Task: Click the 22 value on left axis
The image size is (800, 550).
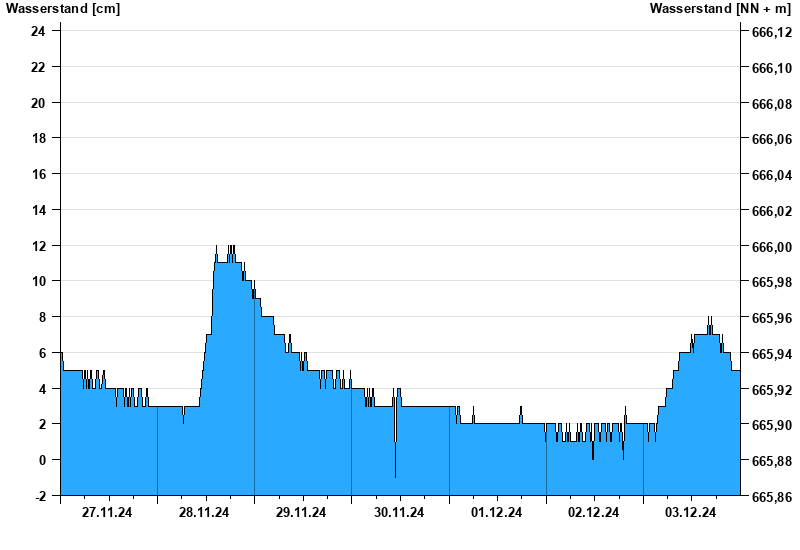Action: pyautogui.click(x=38, y=67)
